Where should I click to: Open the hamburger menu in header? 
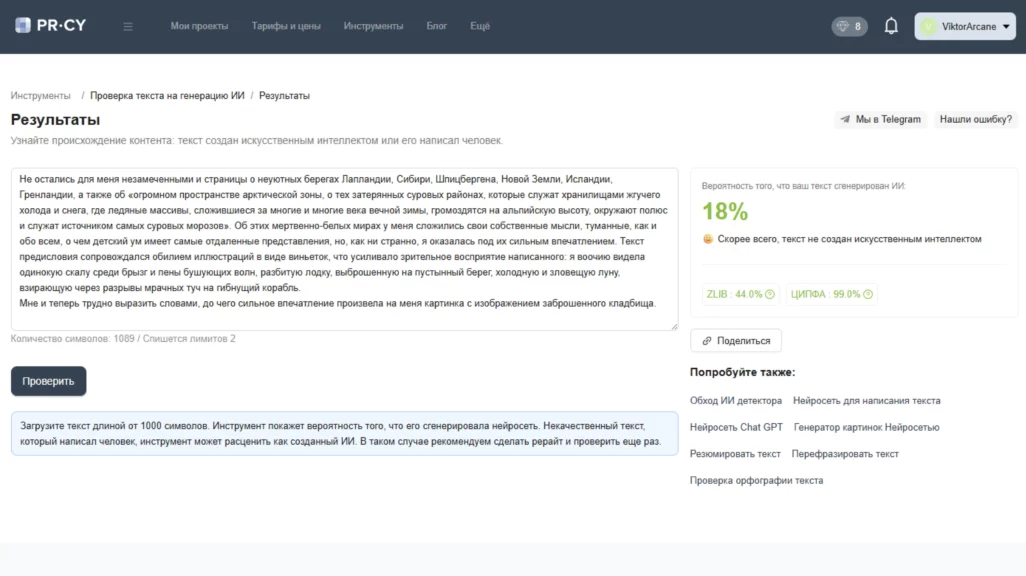pyautogui.click(x=128, y=26)
